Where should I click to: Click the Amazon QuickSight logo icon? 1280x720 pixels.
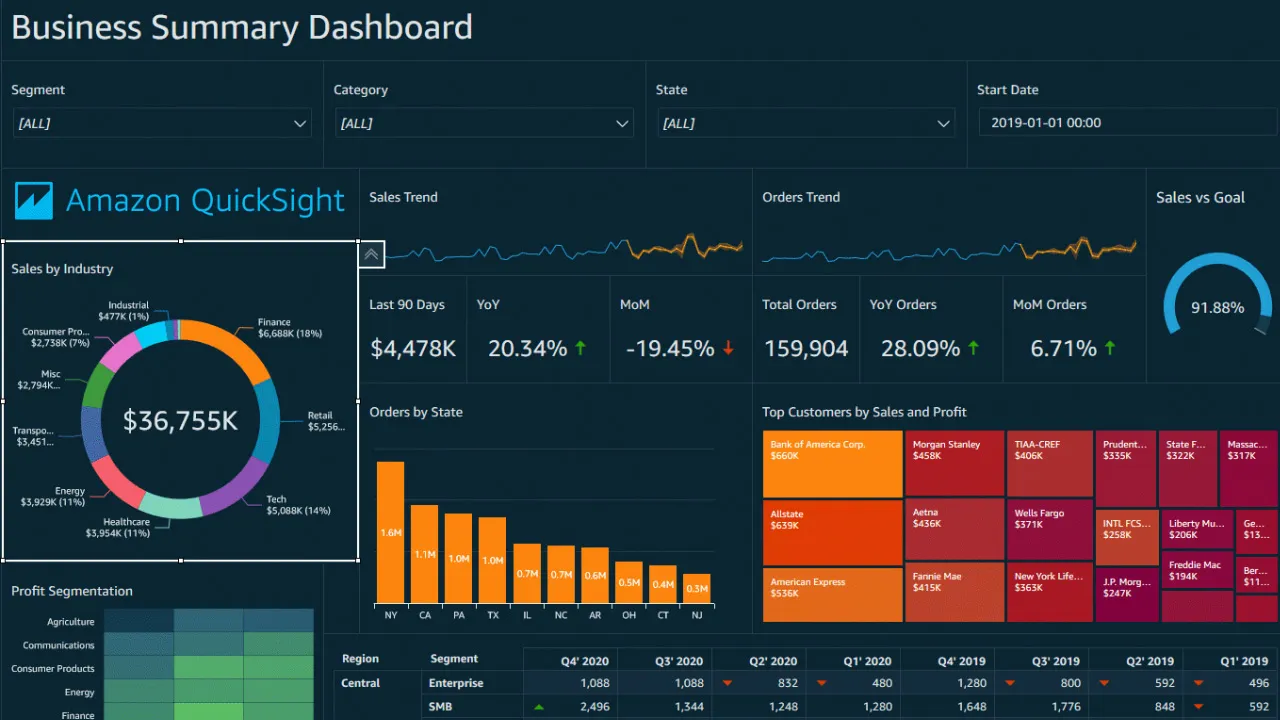(34, 201)
